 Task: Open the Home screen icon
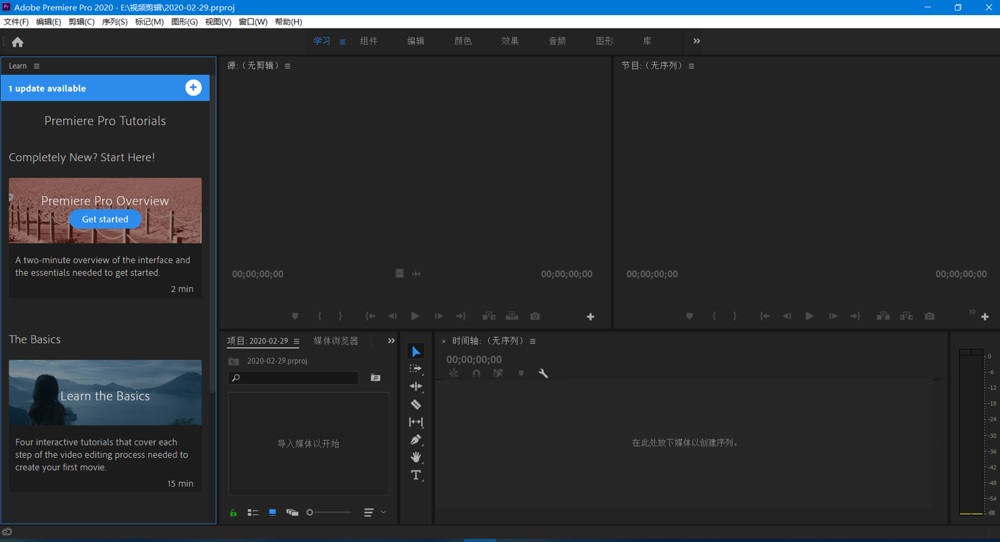17,42
